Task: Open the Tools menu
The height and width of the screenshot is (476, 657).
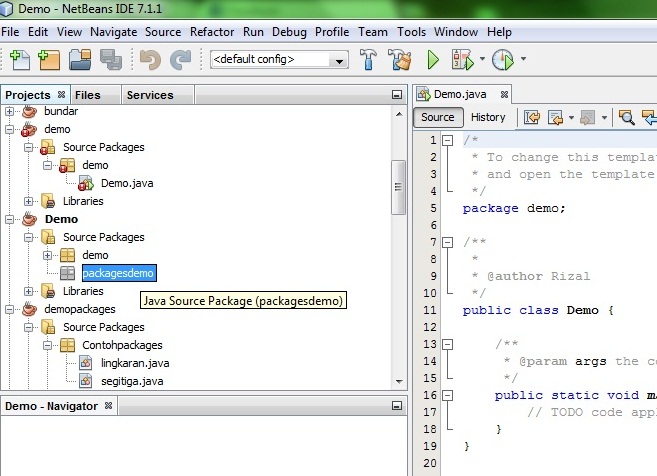Action: (411, 32)
